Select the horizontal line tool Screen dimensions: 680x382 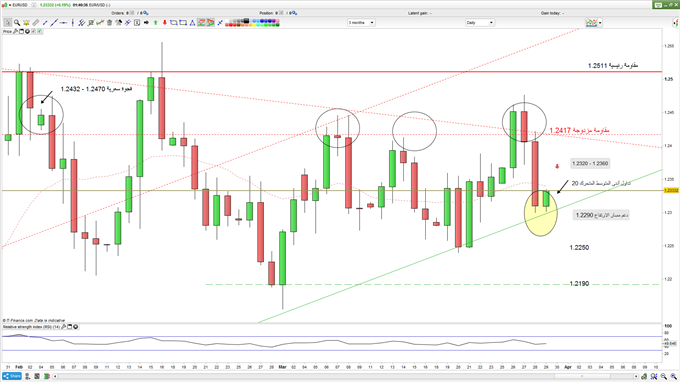click(63, 23)
